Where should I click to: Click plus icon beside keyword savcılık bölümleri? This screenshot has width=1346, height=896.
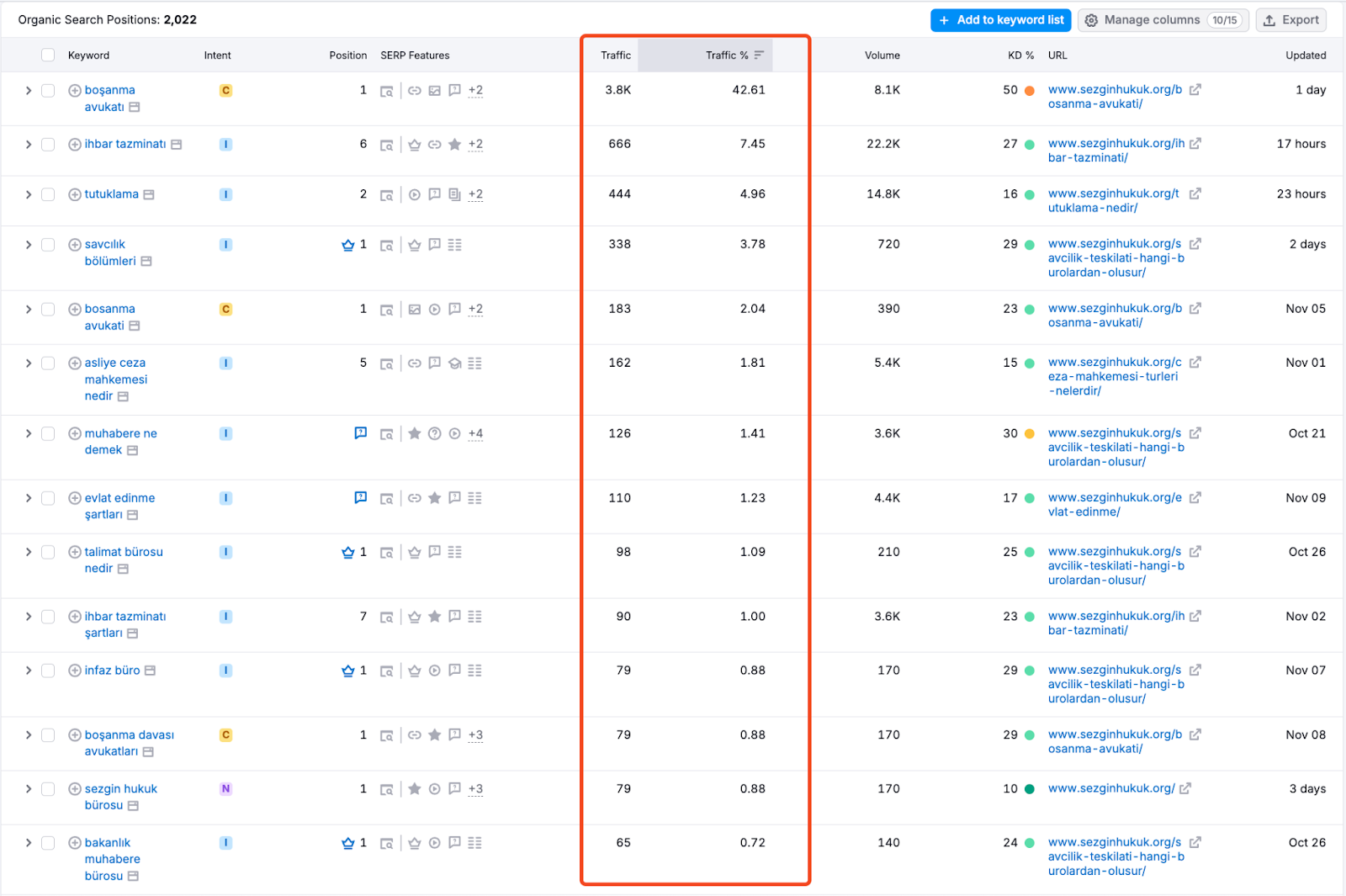tap(75, 245)
